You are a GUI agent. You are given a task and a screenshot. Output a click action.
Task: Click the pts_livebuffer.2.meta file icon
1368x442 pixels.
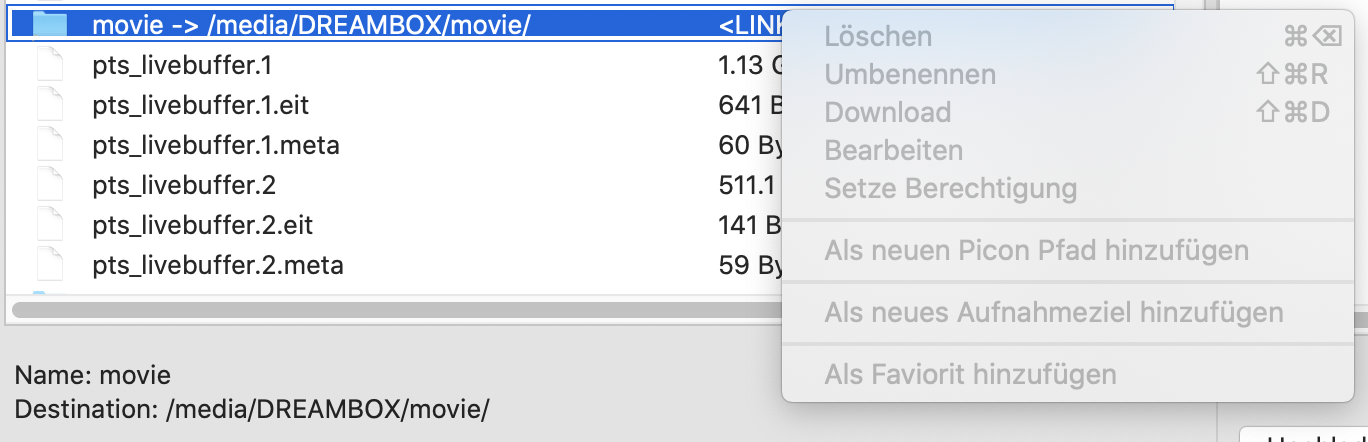pyautogui.click(x=49, y=266)
